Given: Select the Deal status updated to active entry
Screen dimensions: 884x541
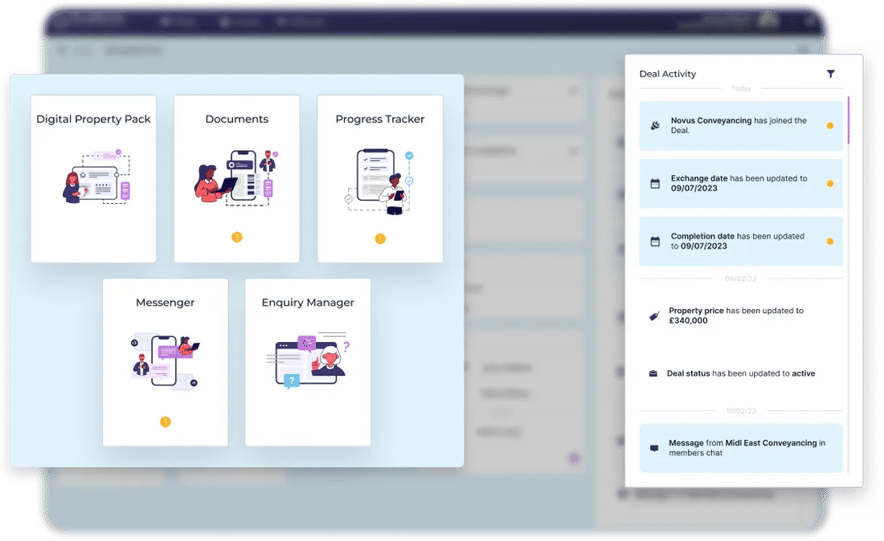Looking at the screenshot, I should point(741,374).
